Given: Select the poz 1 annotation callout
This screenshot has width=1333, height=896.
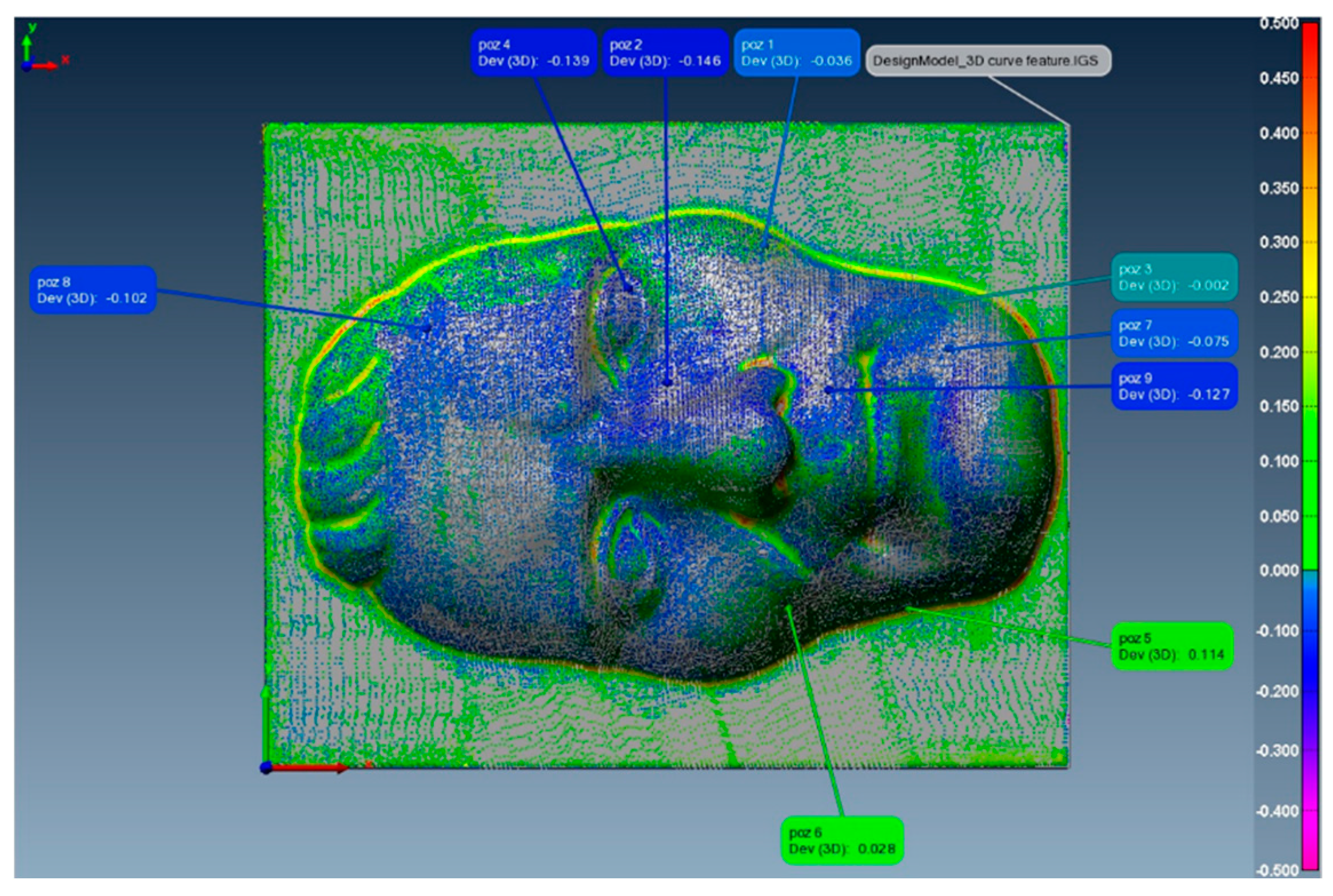Looking at the screenshot, I should [796, 53].
